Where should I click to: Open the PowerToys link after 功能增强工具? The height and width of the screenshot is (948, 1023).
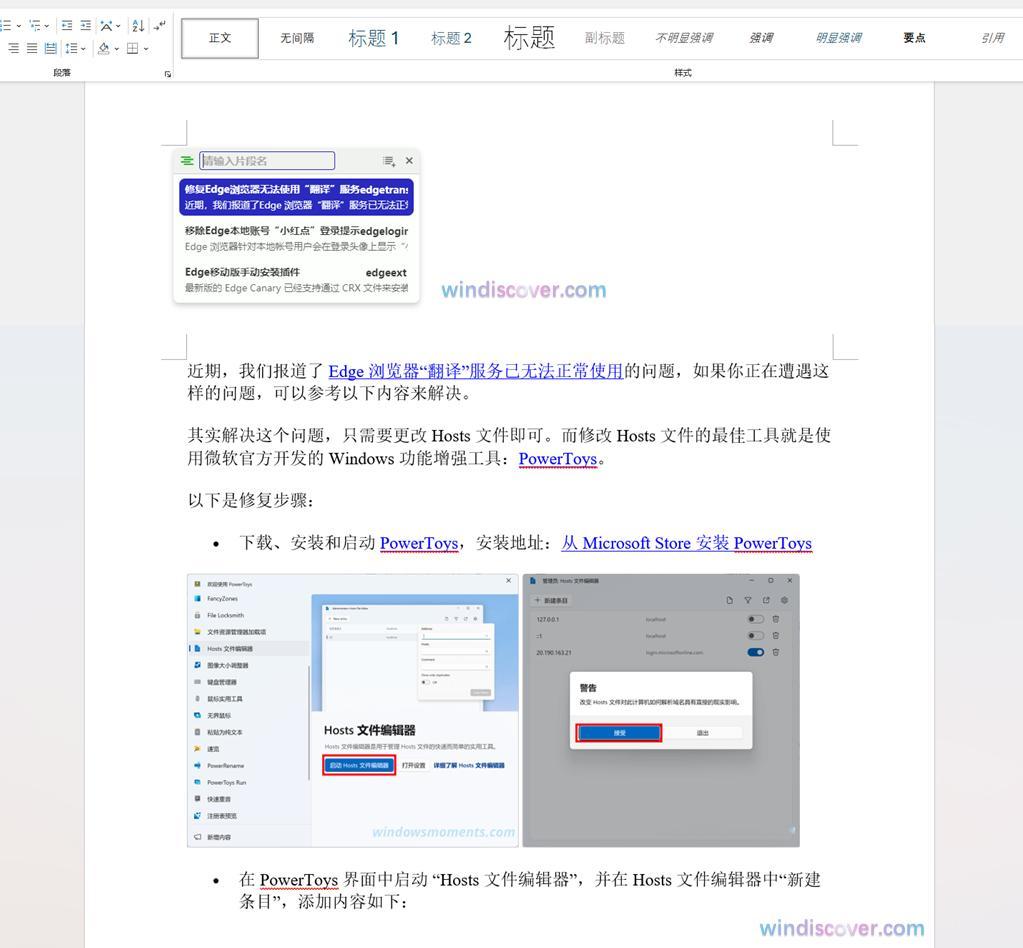coord(558,459)
